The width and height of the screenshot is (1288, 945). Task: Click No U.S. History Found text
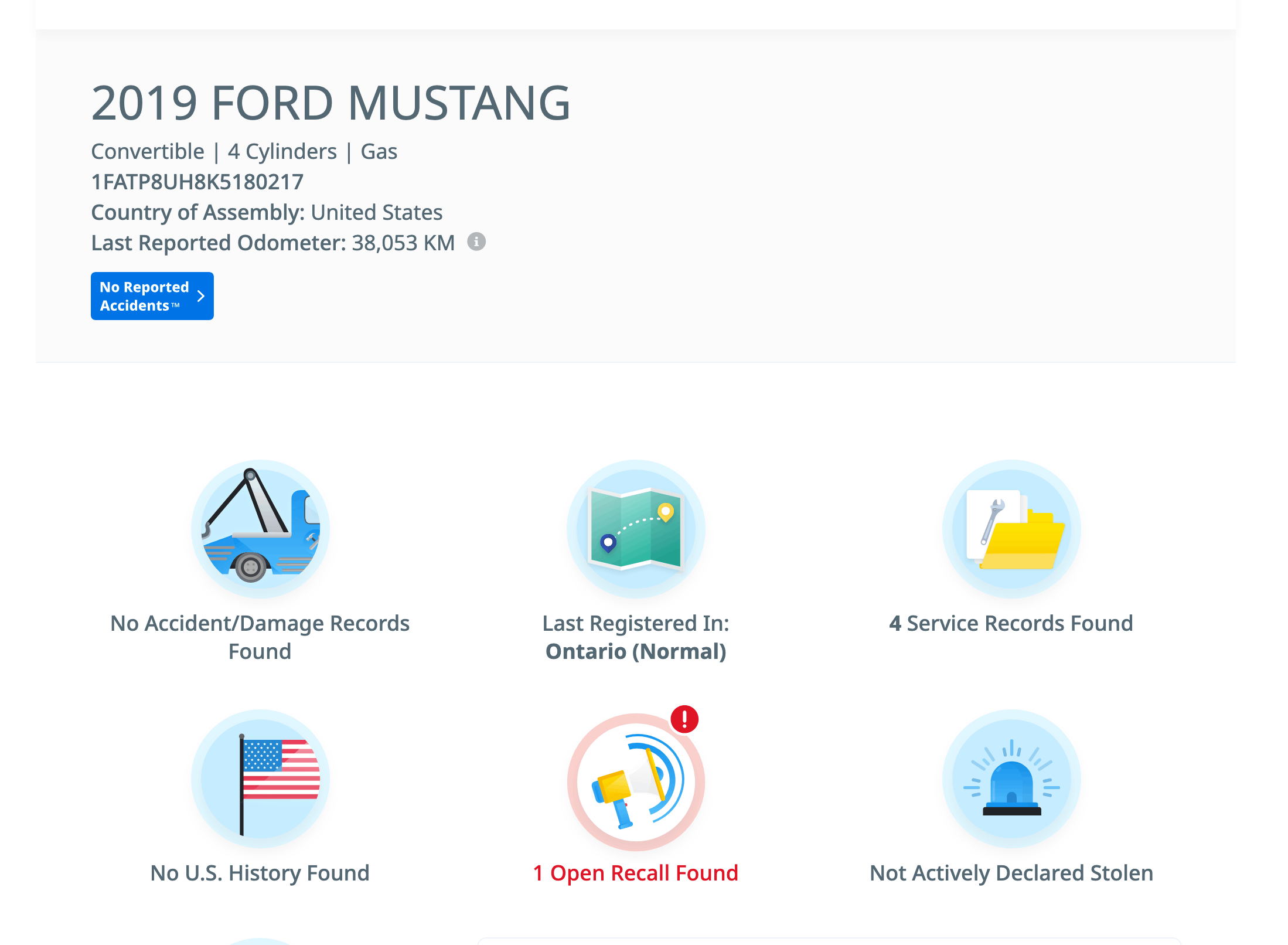click(x=260, y=873)
